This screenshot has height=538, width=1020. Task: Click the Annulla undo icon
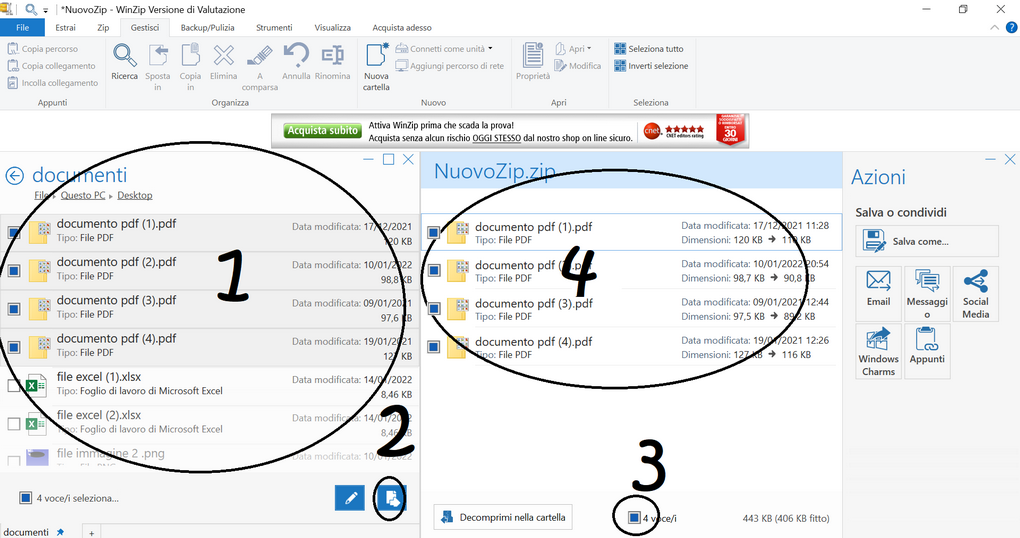[296, 62]
